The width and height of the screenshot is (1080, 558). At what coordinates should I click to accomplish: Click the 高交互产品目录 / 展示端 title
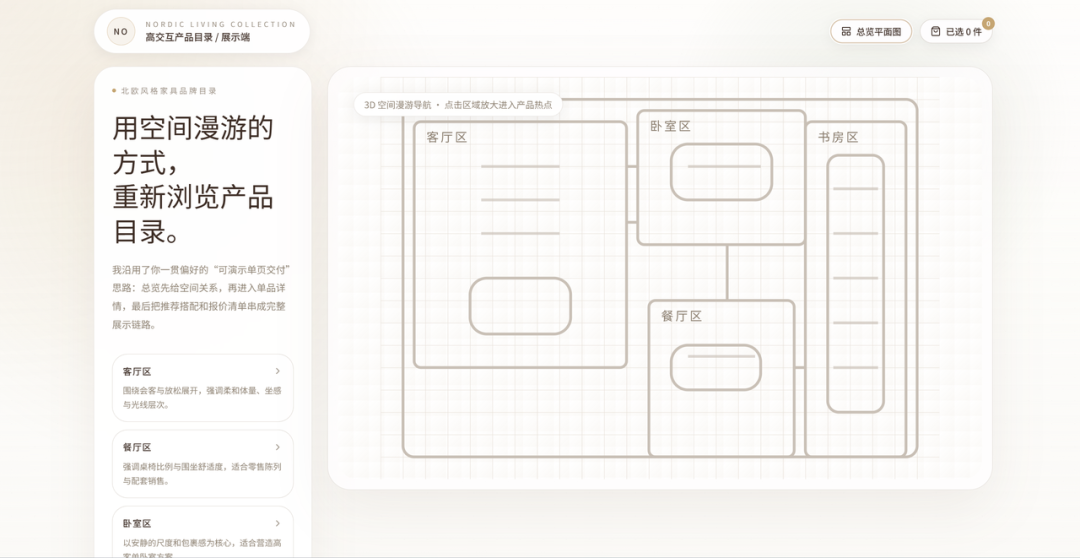point(198,38)
